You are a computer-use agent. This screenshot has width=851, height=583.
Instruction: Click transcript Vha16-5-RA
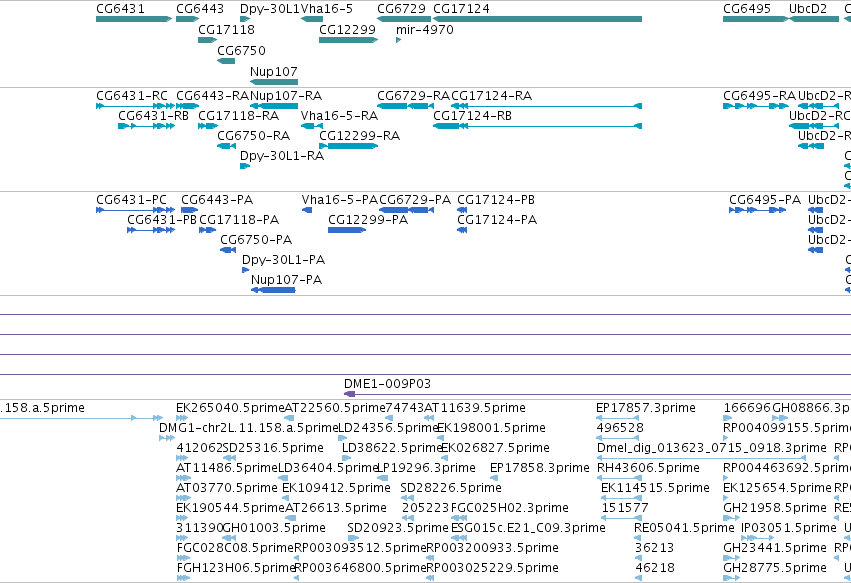[312, 126]
